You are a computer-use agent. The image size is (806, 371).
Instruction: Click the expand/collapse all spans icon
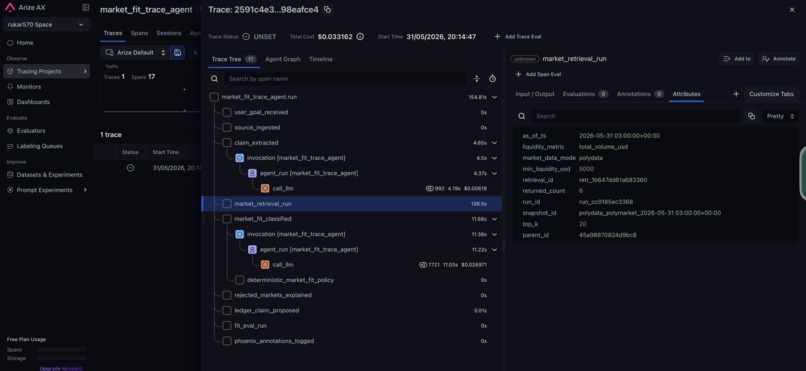[x=477, y=79]
